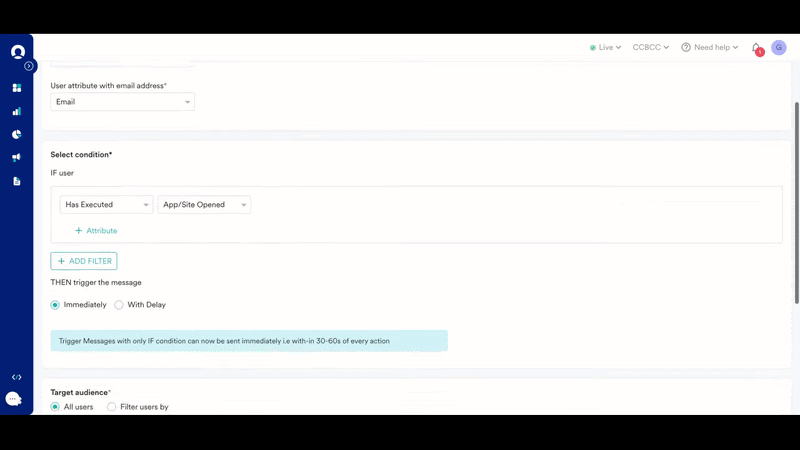Viewport: 800px width, 450px height.
Task: Open the pie chart segments icon
Action: (x=17, y=134)
